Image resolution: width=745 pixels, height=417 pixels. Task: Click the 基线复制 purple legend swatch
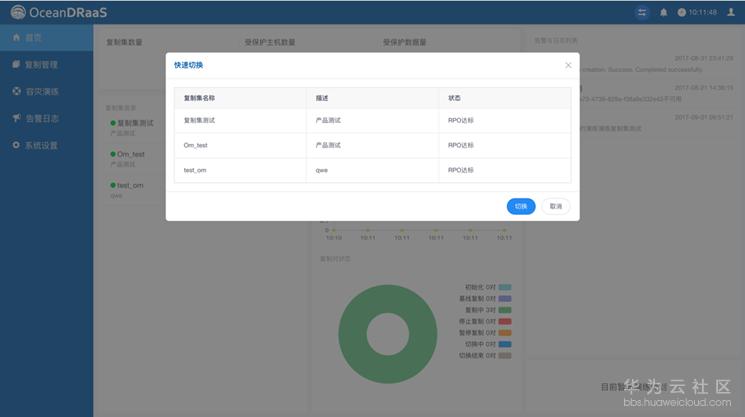pos(505,298)
